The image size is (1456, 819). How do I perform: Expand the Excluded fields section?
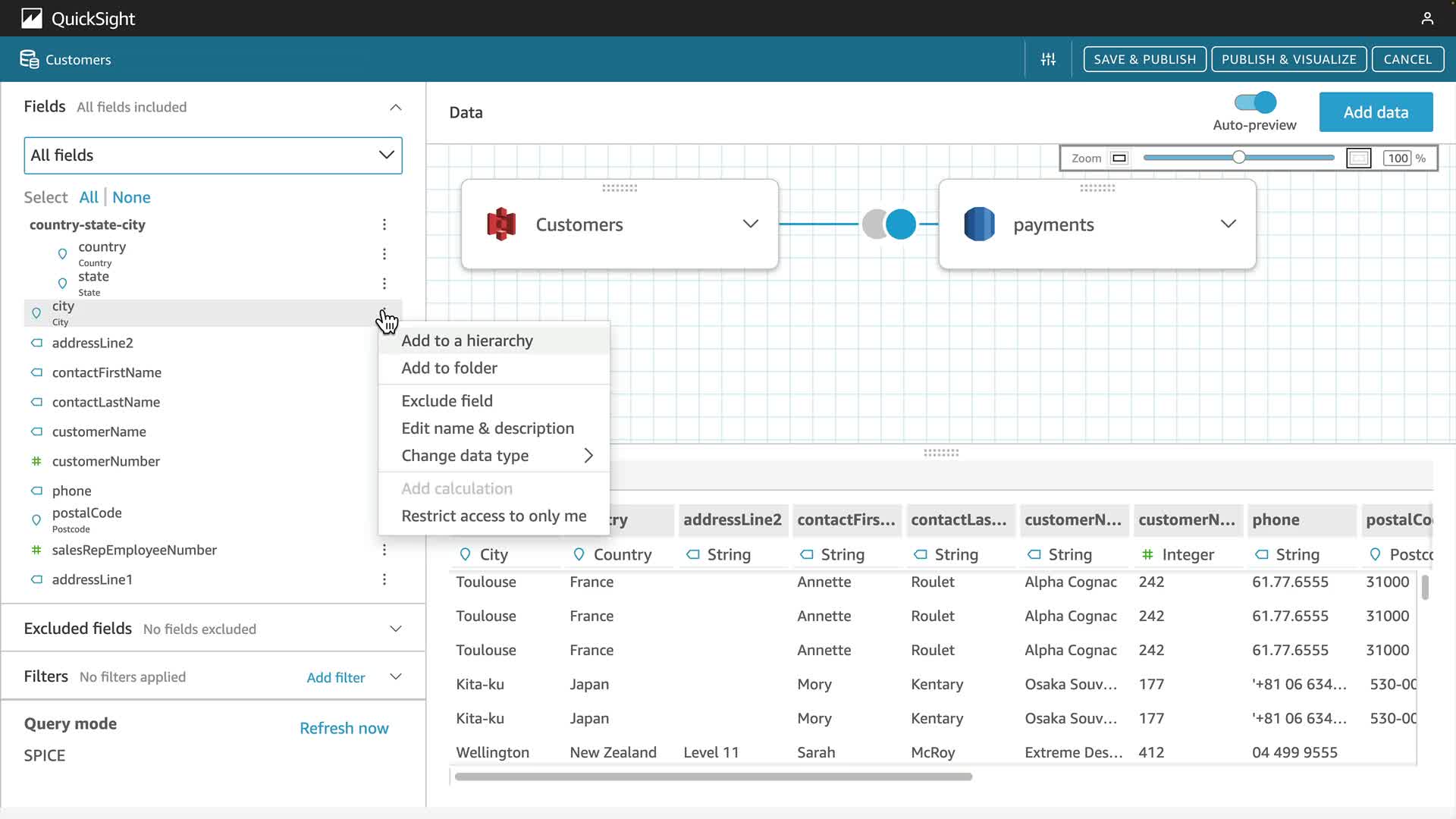[x=395, y=629]
